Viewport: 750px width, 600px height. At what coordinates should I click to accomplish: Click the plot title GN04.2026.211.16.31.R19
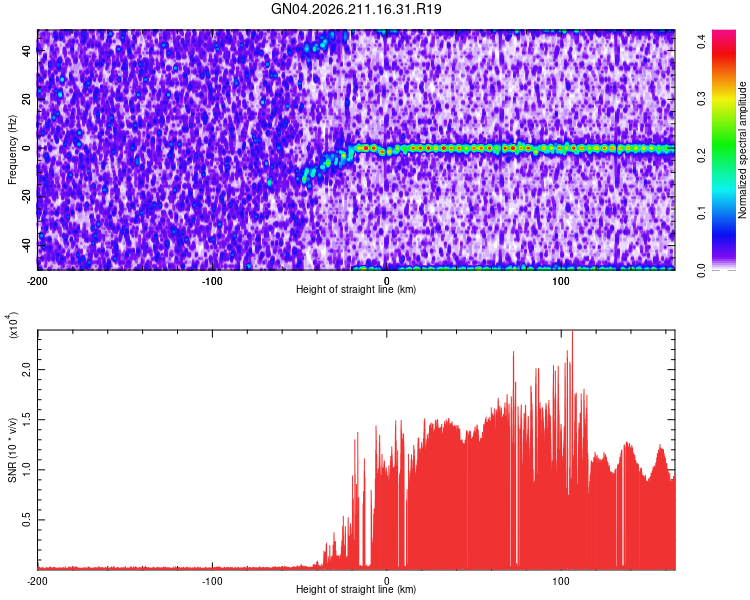pyautogui.click(x=356, y=9)
